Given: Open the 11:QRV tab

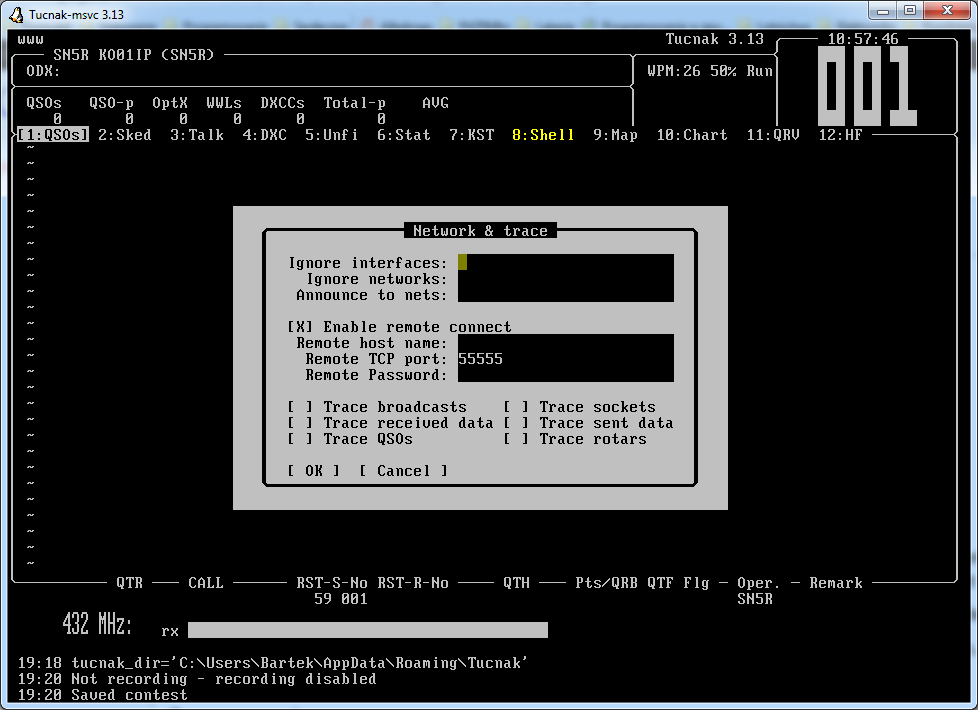Looking at the screenshot, I should [x=773, y=135].
